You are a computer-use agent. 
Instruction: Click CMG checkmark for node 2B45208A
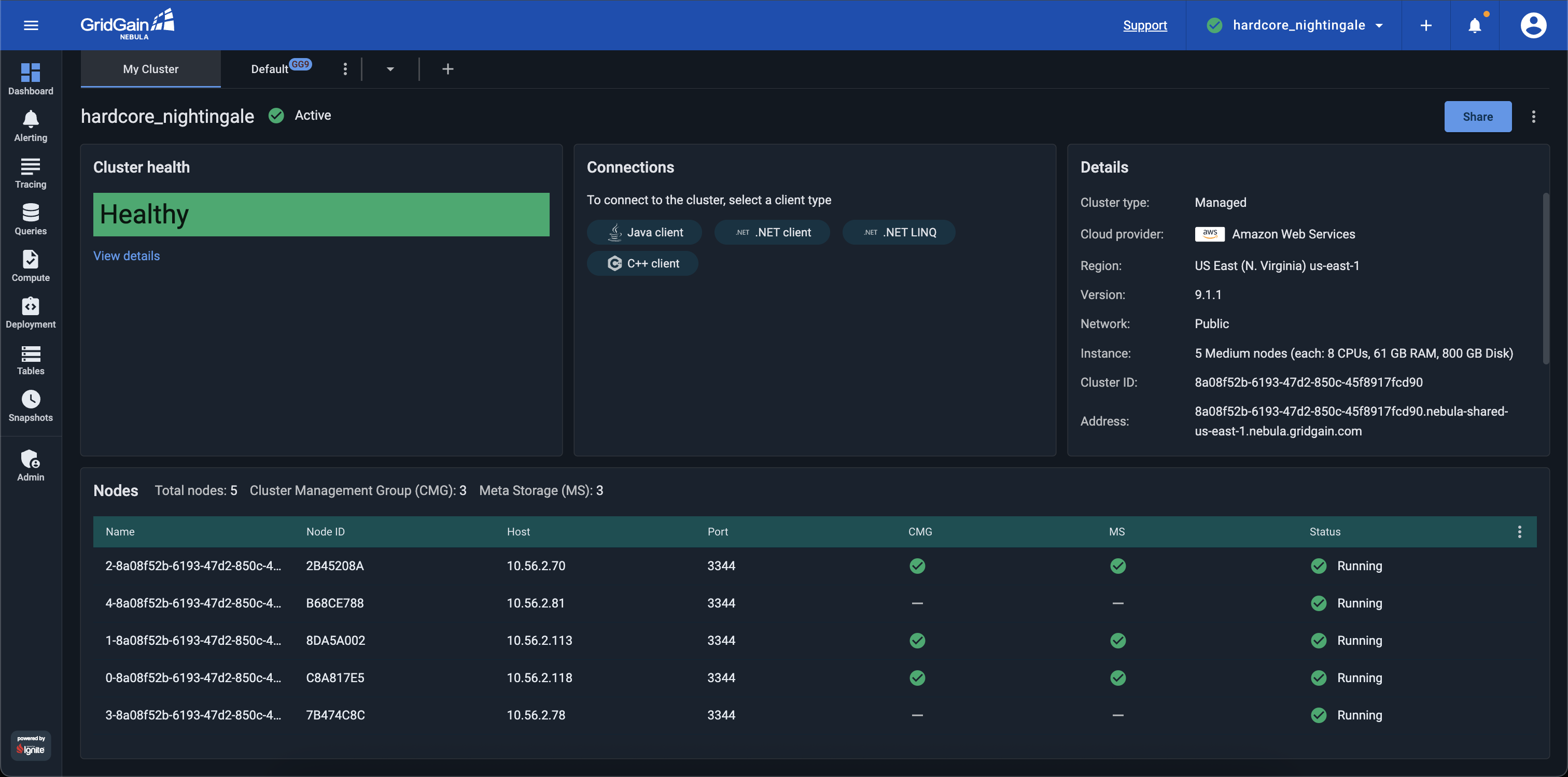coord(917,566)
